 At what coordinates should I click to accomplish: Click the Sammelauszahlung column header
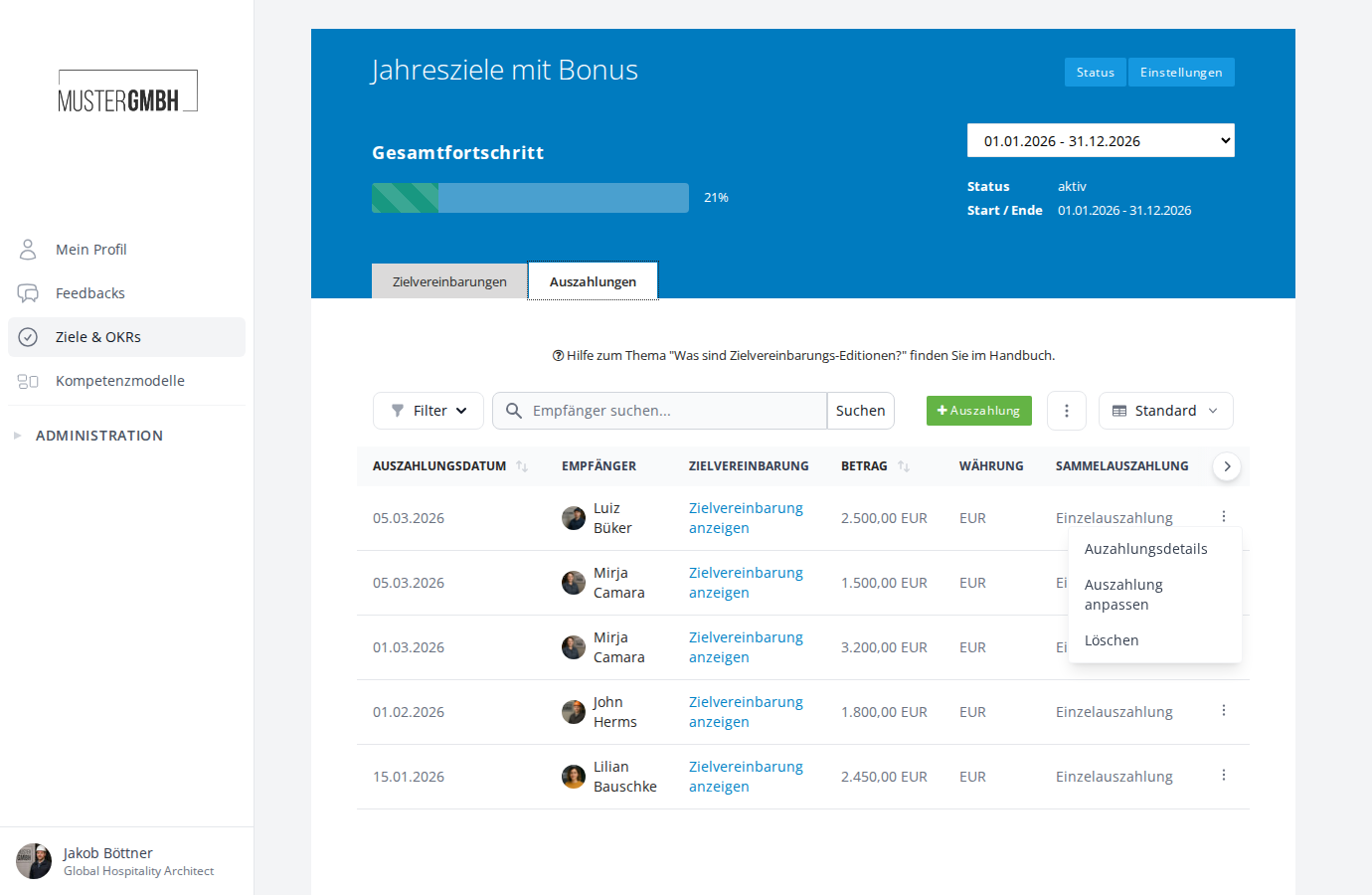pyautogui.click(x=1121, y=466)
